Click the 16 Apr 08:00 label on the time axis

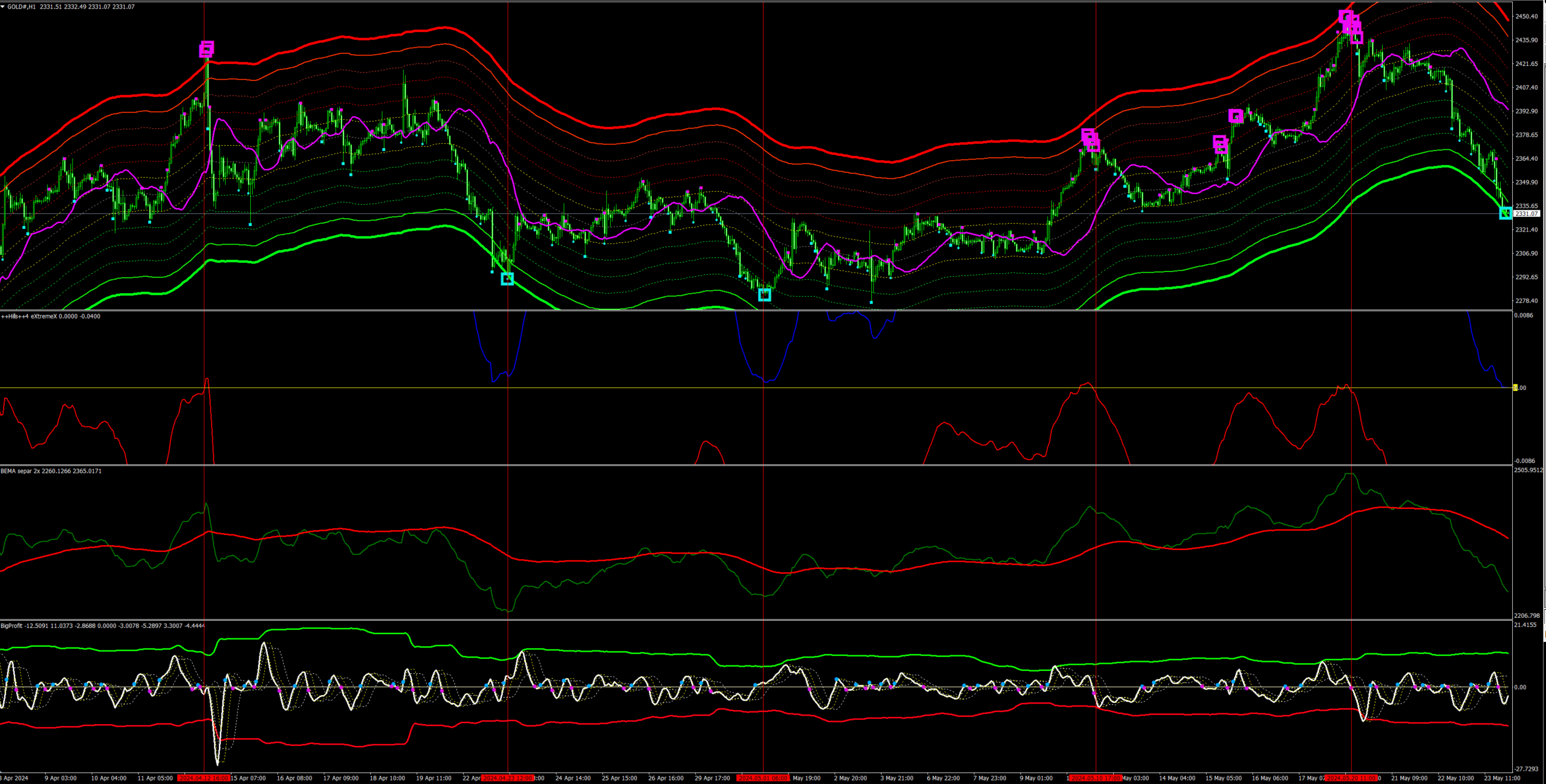point(294,778)
